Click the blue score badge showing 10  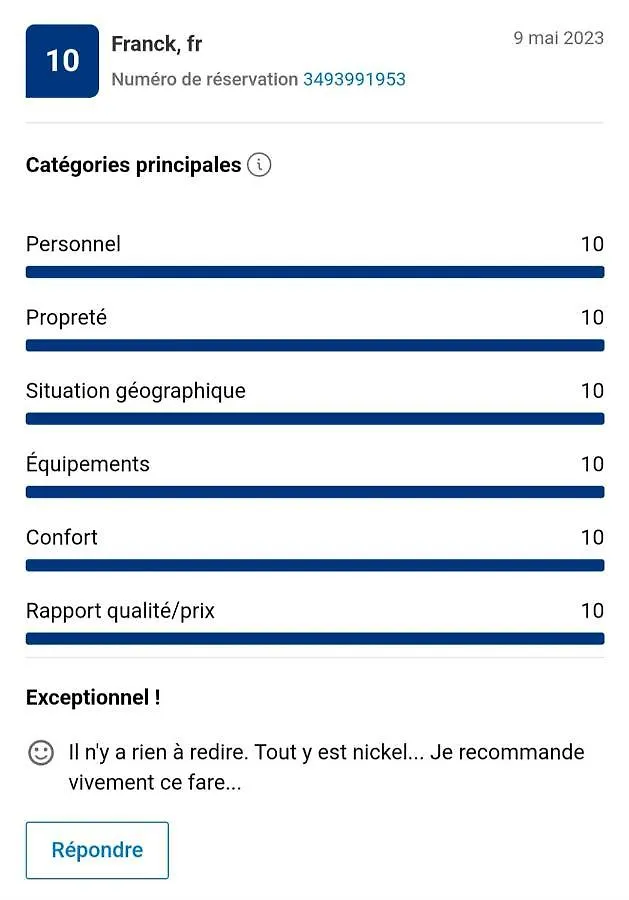62,61
